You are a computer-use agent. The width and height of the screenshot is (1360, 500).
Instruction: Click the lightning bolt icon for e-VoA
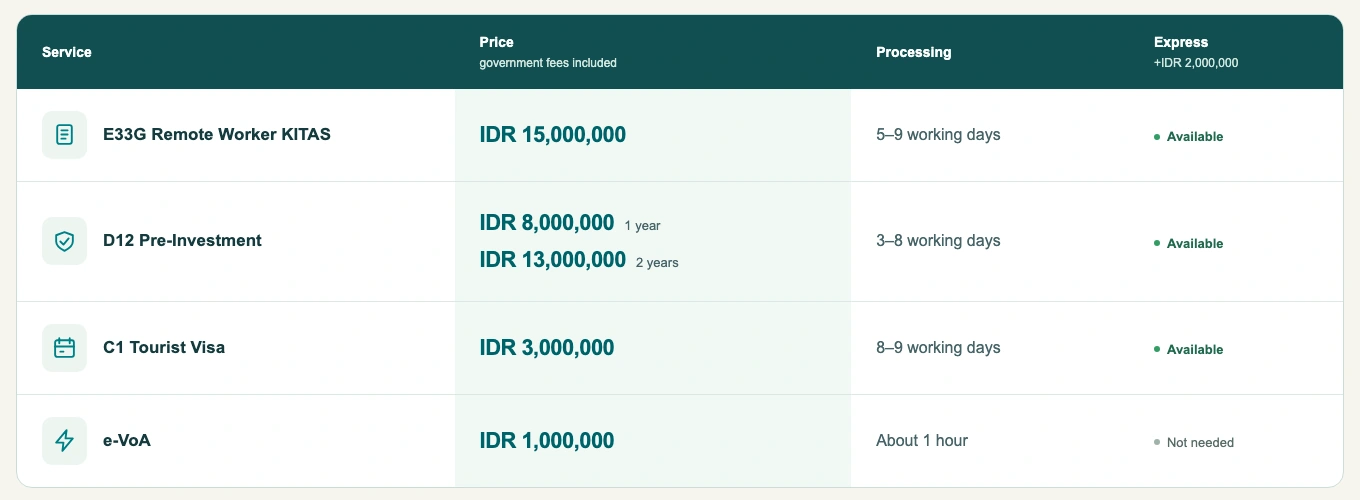coord(65,441)
